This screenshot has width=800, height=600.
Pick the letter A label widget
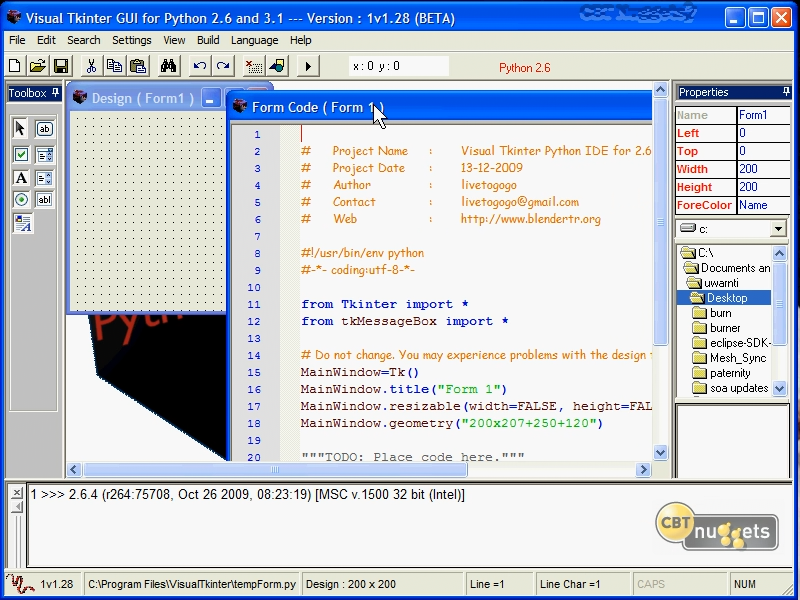[x=21, y=178]
